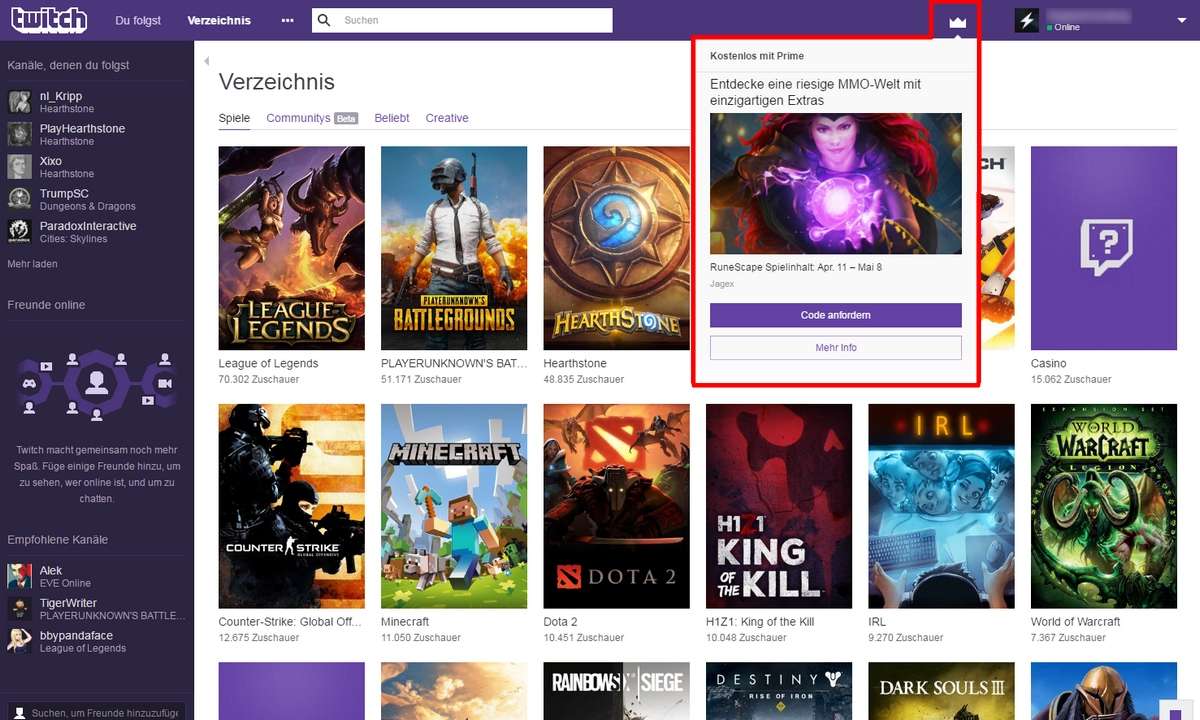Click the Kostenlos mit Prime header

pyautogui.click(x=757, y=56)
